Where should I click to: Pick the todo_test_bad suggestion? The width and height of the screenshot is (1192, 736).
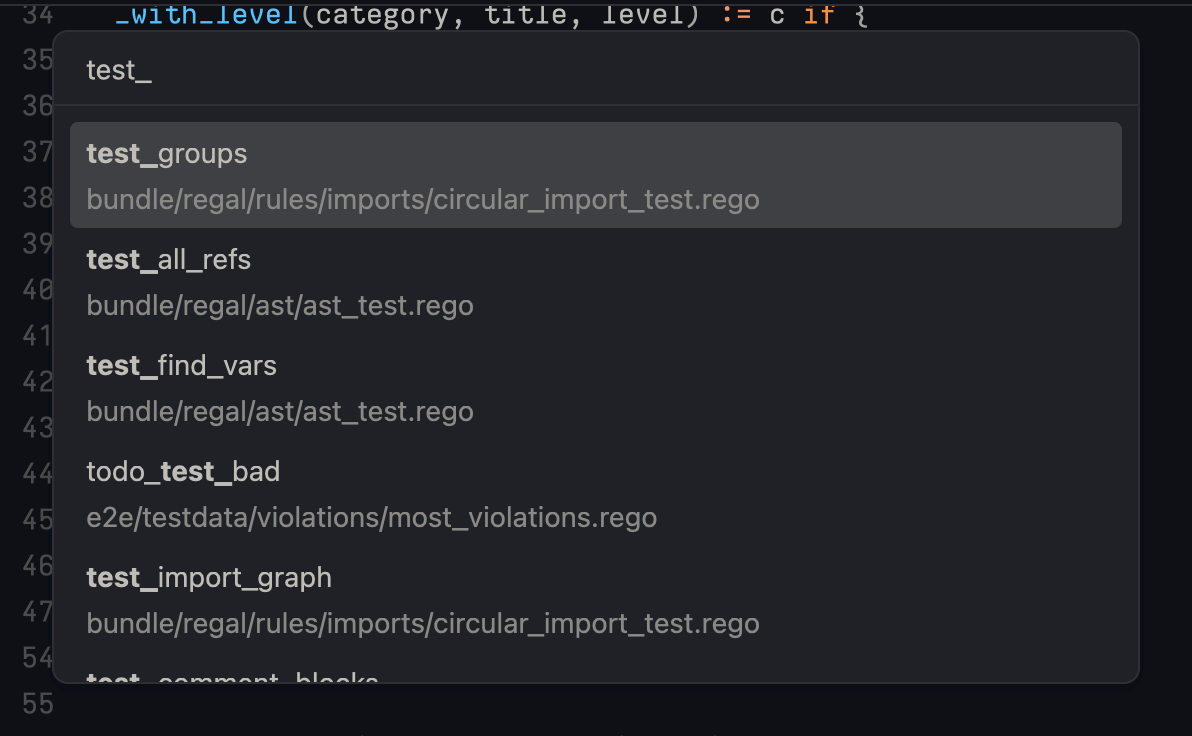(183, 471)
